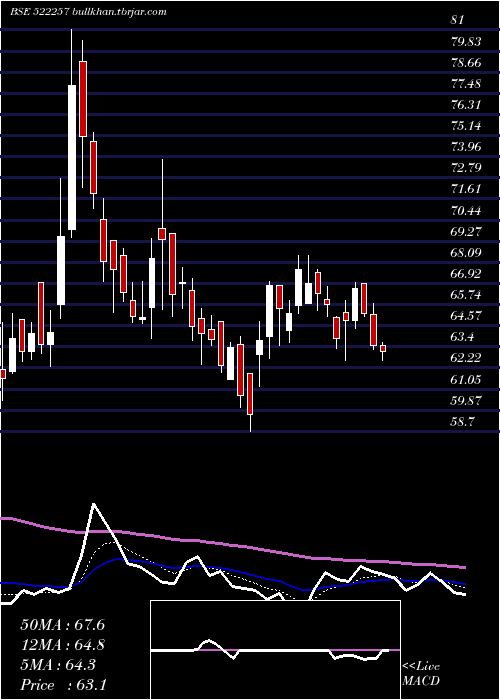500x700 pixels.
Task: Click the 72.79 price axis label
Action: pos(466,168)
